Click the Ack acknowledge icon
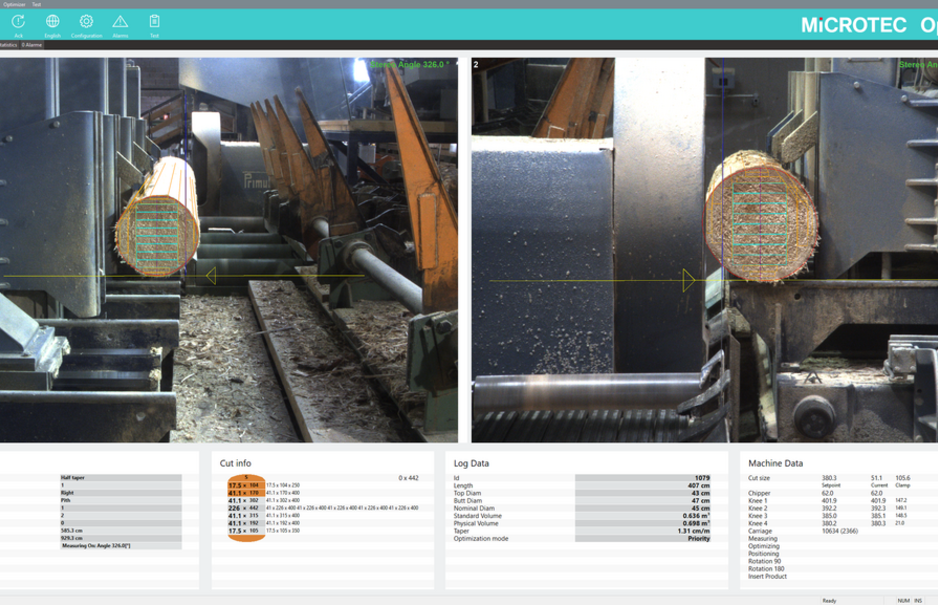This screenshot has width=938, height=605. tap(18, 25)
